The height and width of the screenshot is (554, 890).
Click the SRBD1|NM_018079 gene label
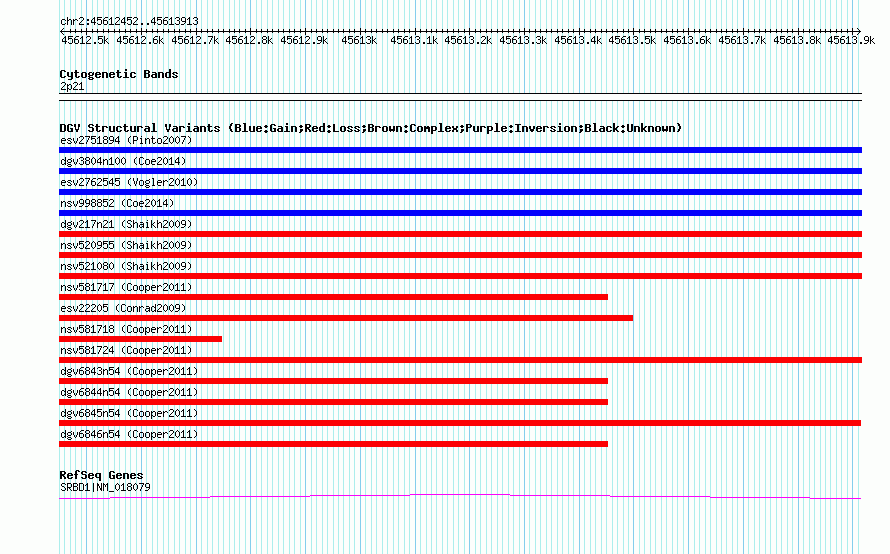click(106, 488)
